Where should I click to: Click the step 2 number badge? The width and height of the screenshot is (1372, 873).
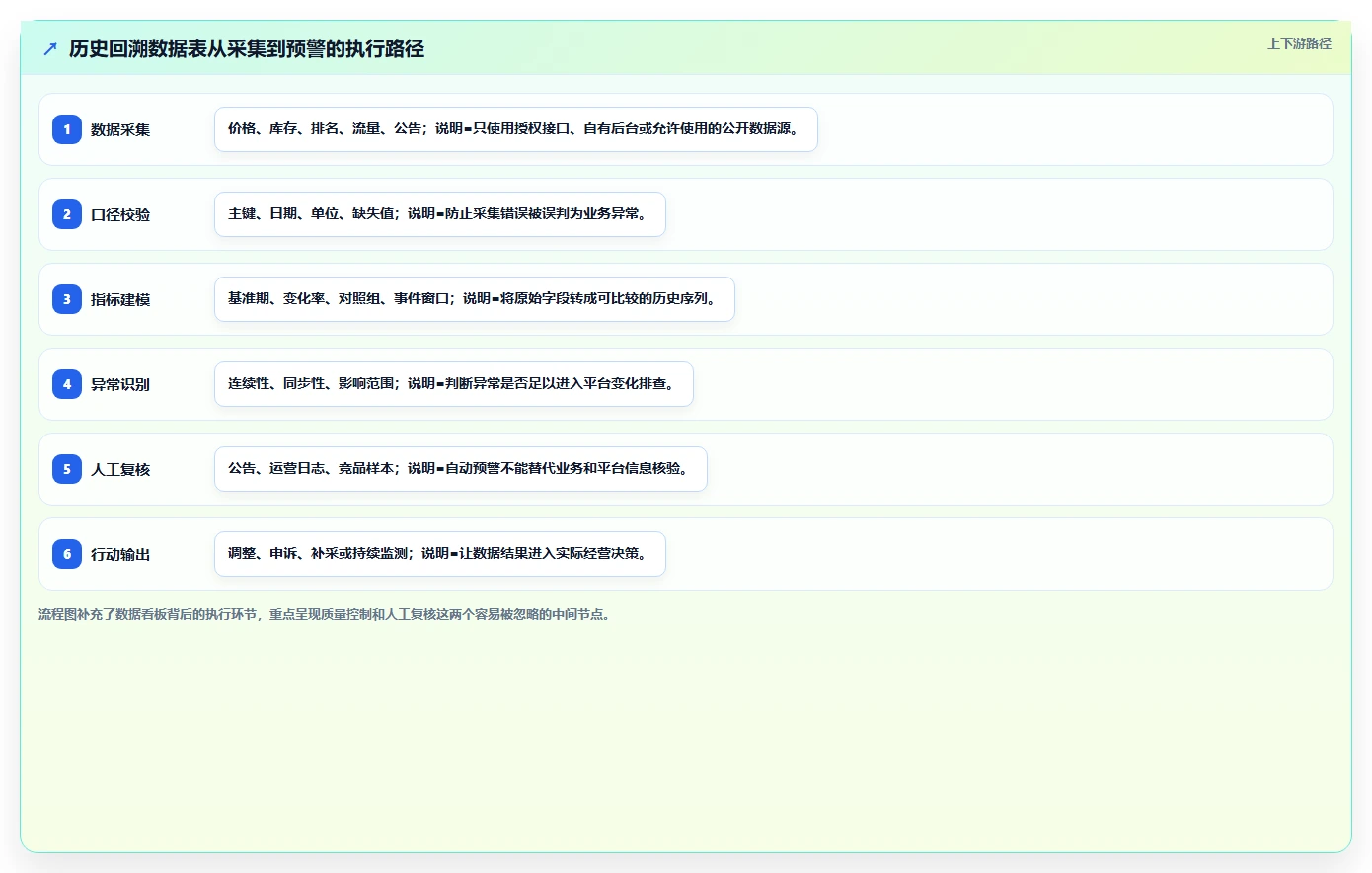point(67,214)
